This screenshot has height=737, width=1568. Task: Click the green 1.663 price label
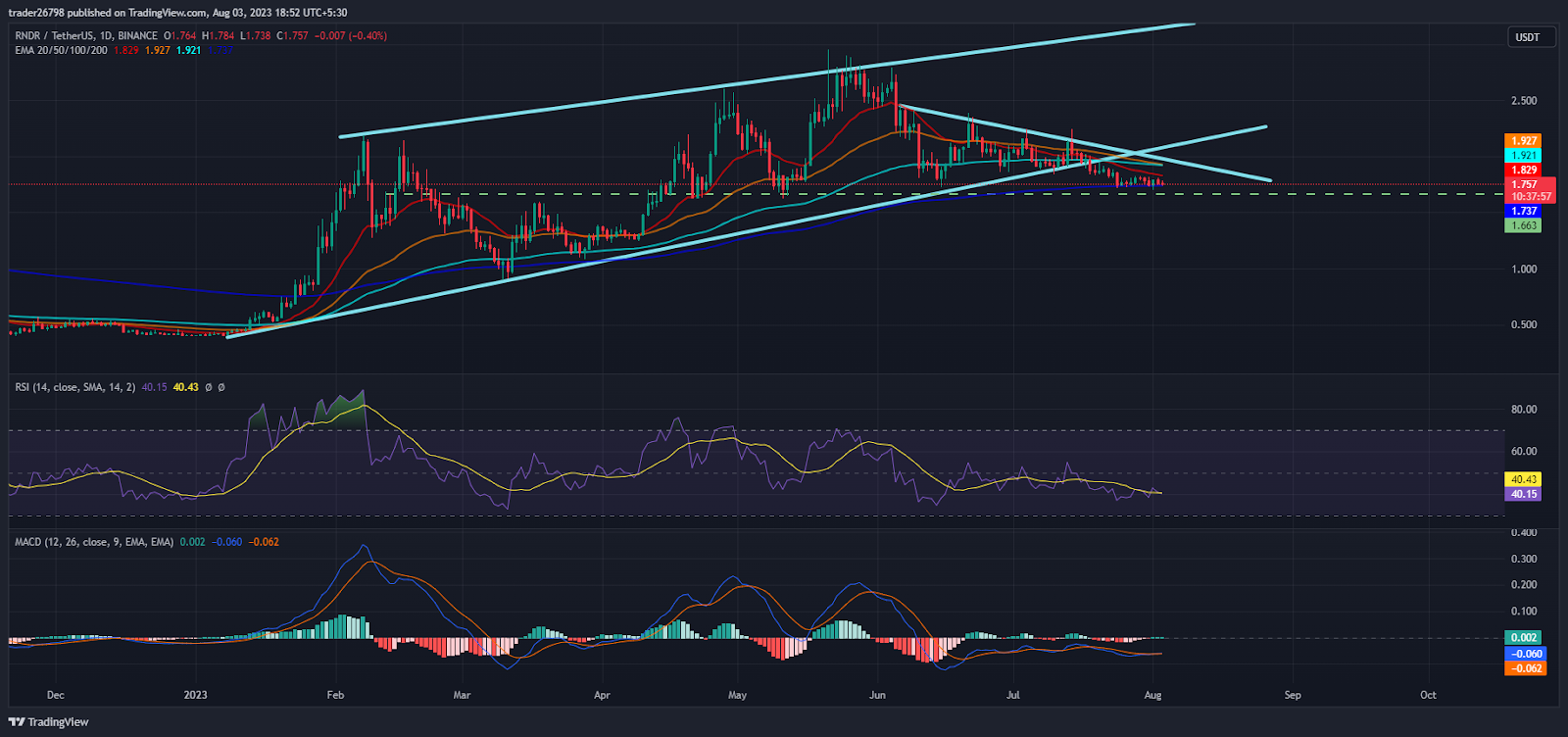(1524, 225)
